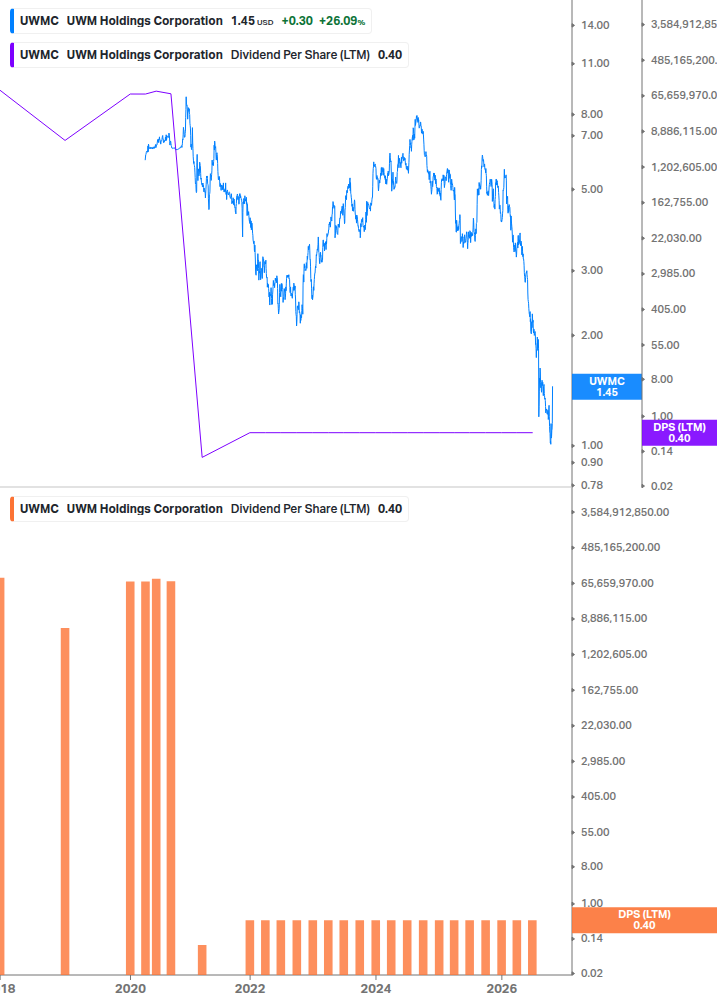Click the lone orange dividend bar in 2019

click(x=65, y=801)
